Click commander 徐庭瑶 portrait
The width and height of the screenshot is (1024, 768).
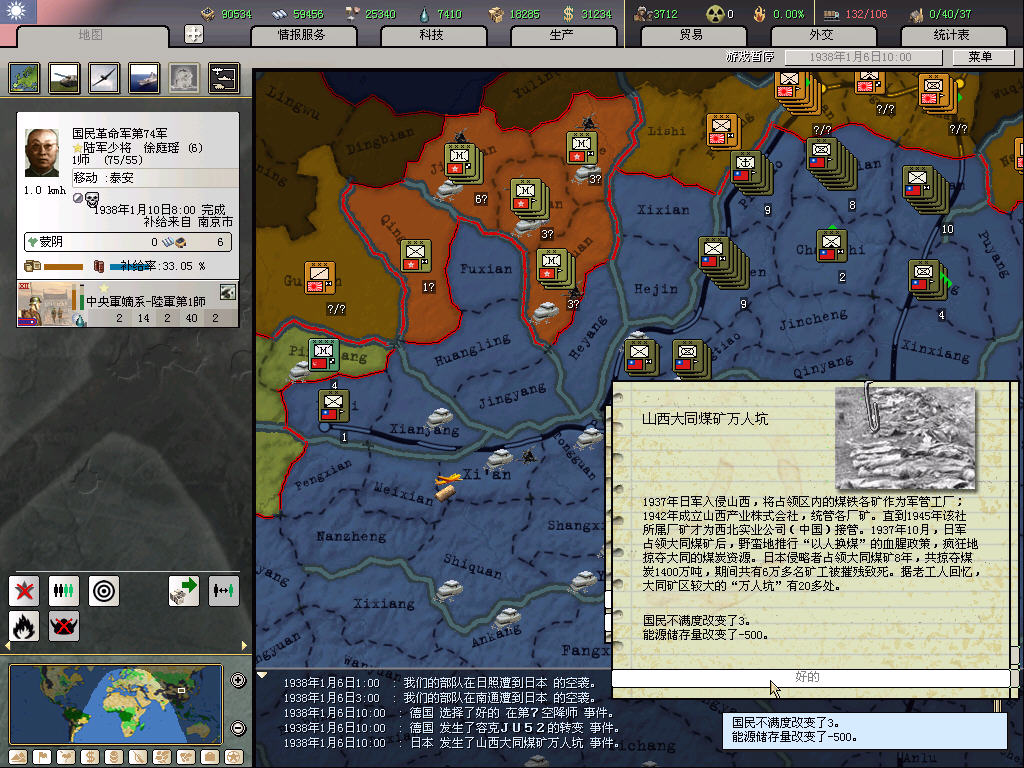[42, 153]
